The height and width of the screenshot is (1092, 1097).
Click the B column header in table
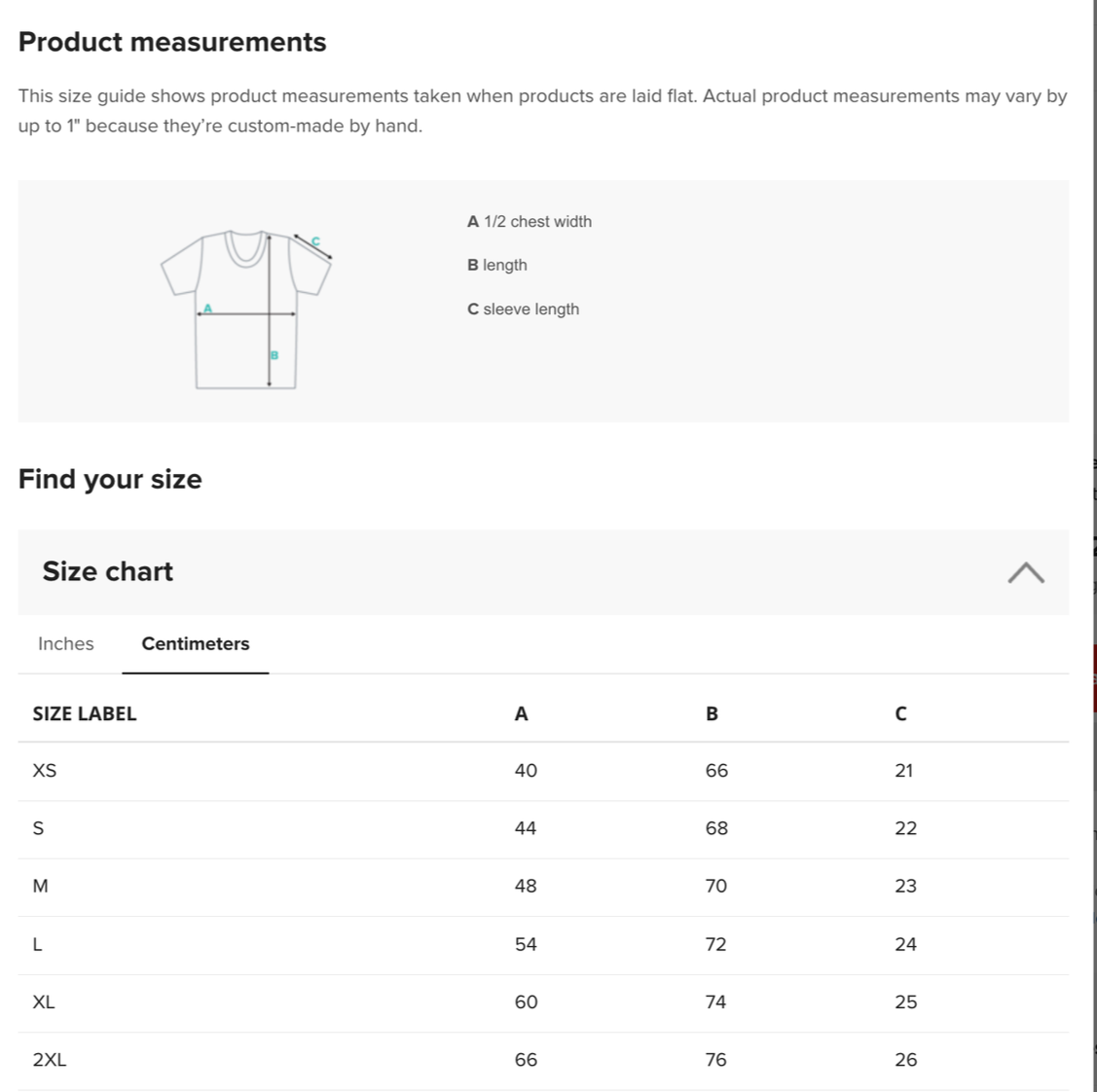pyautogui.click(x=712, y=713)
